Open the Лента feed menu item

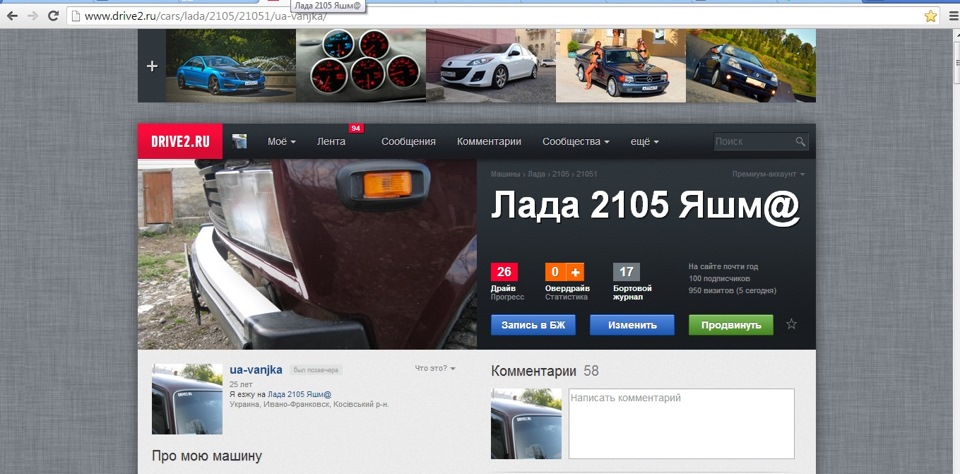(x=331, y=141)
